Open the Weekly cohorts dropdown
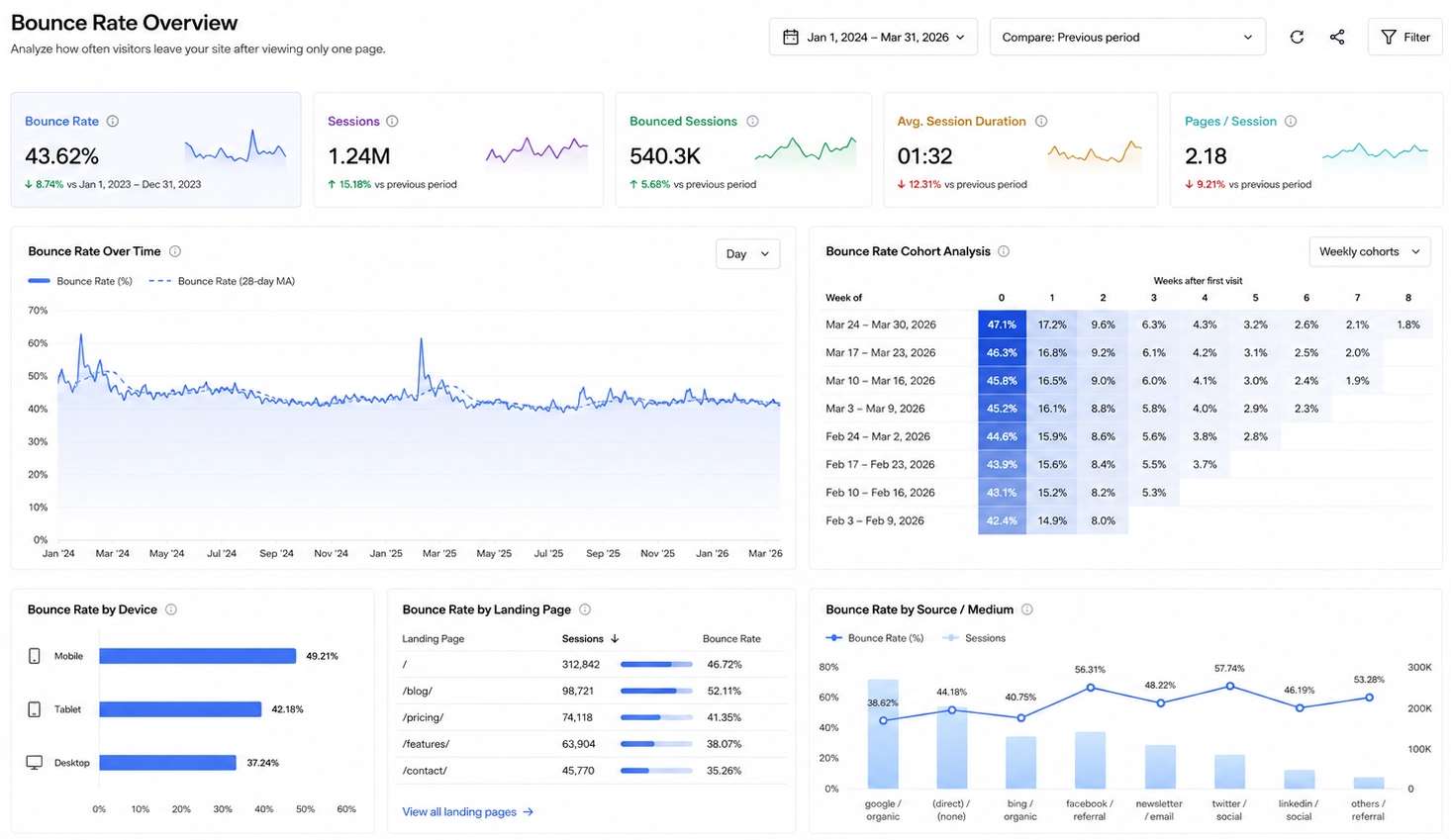This screenshot has height=840, width=1451. pyautogui.click(x=1370, y=251)
